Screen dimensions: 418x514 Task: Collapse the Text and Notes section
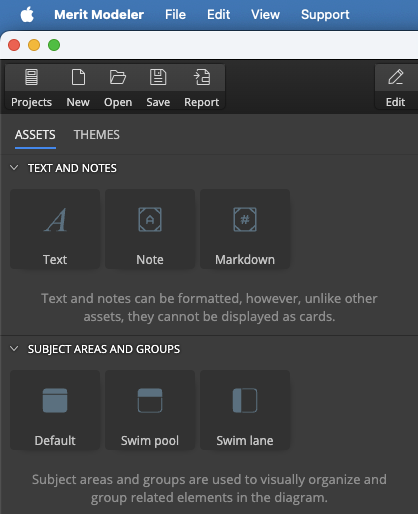(x=14, y=168)
